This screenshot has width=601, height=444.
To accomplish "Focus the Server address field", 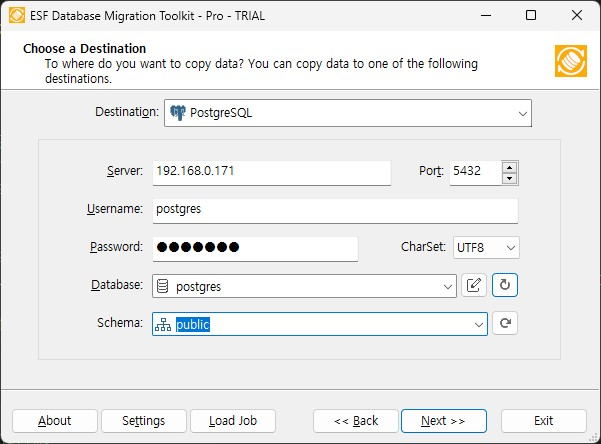I will (x=272, y=173).
